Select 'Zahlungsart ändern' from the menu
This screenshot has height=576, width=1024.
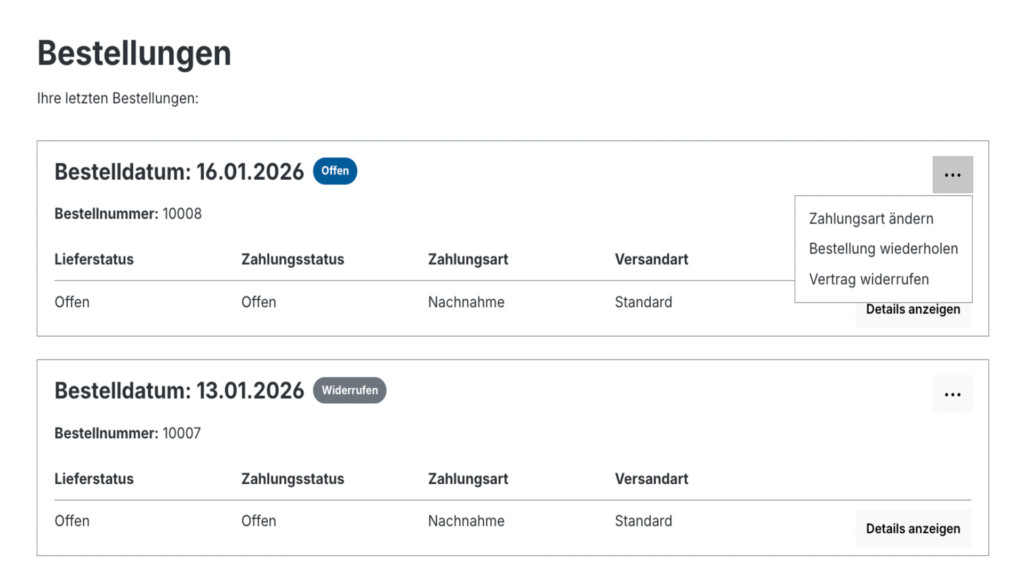coord(872,218)
